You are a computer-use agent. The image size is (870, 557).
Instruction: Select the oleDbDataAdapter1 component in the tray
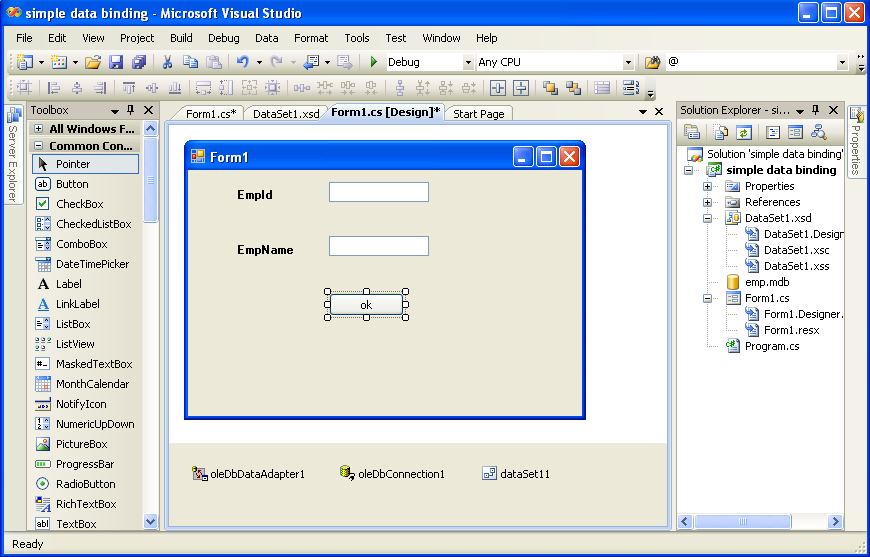[x=248, y=474]
